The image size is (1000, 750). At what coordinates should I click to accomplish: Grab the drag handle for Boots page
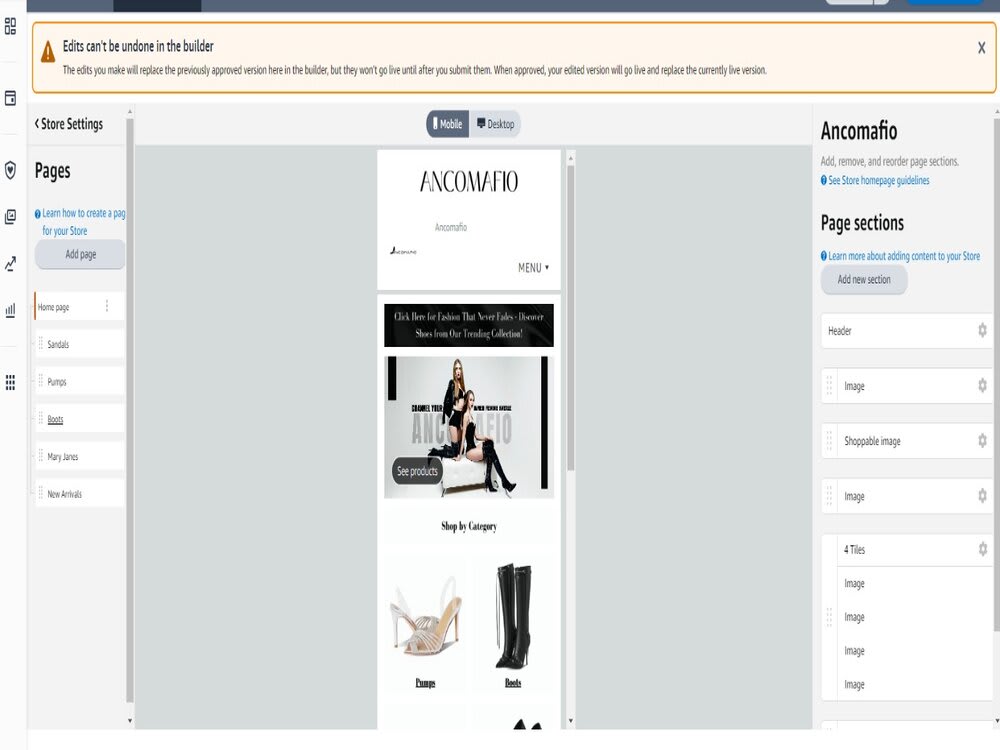pos(41,418)
